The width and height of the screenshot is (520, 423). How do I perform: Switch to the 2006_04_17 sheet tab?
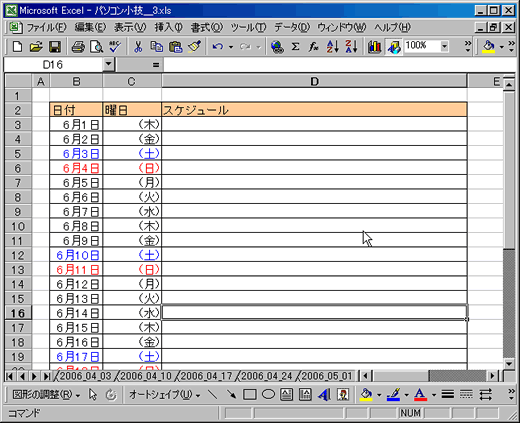(x=206, y=376)
